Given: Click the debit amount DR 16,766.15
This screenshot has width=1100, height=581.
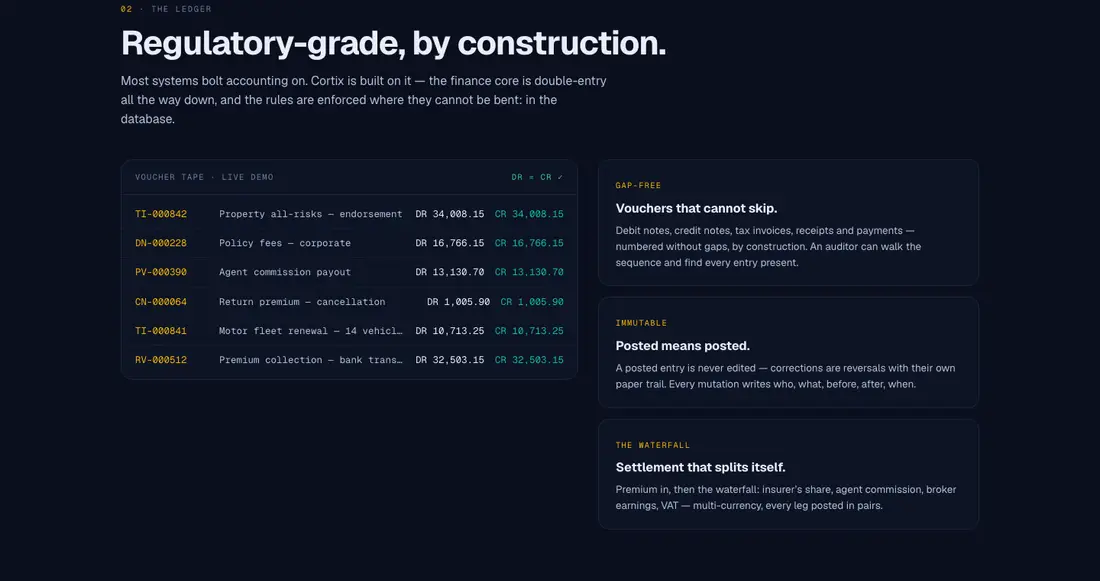Looking at the screenshot, I should click(450, 243).
